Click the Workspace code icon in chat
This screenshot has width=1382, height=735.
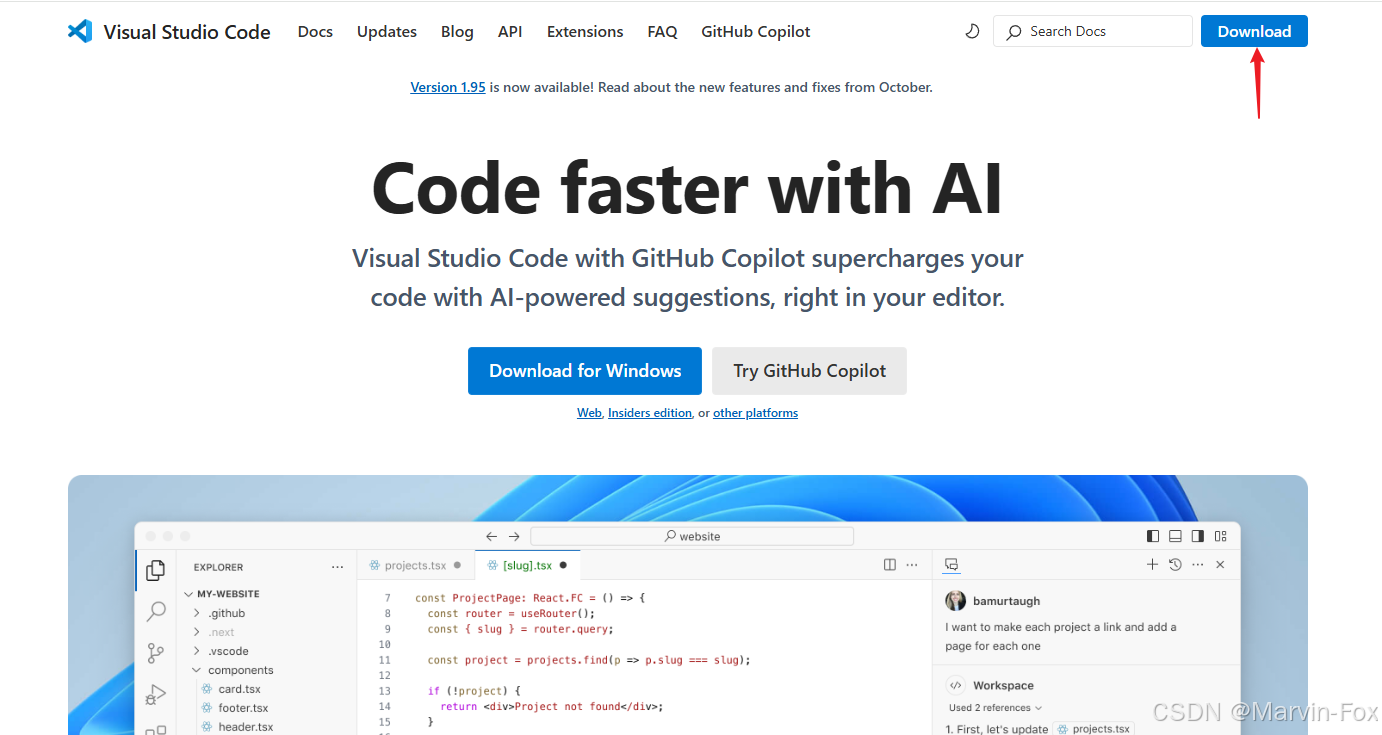pos(955,685)
